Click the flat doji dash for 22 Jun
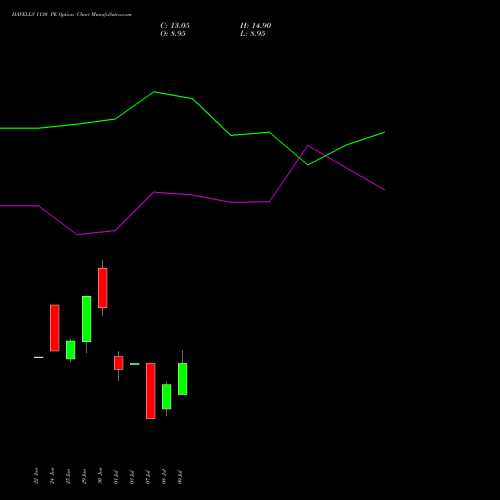Image resolution: width=500 pixels, height=500 pixels. [x=39, y=357]
